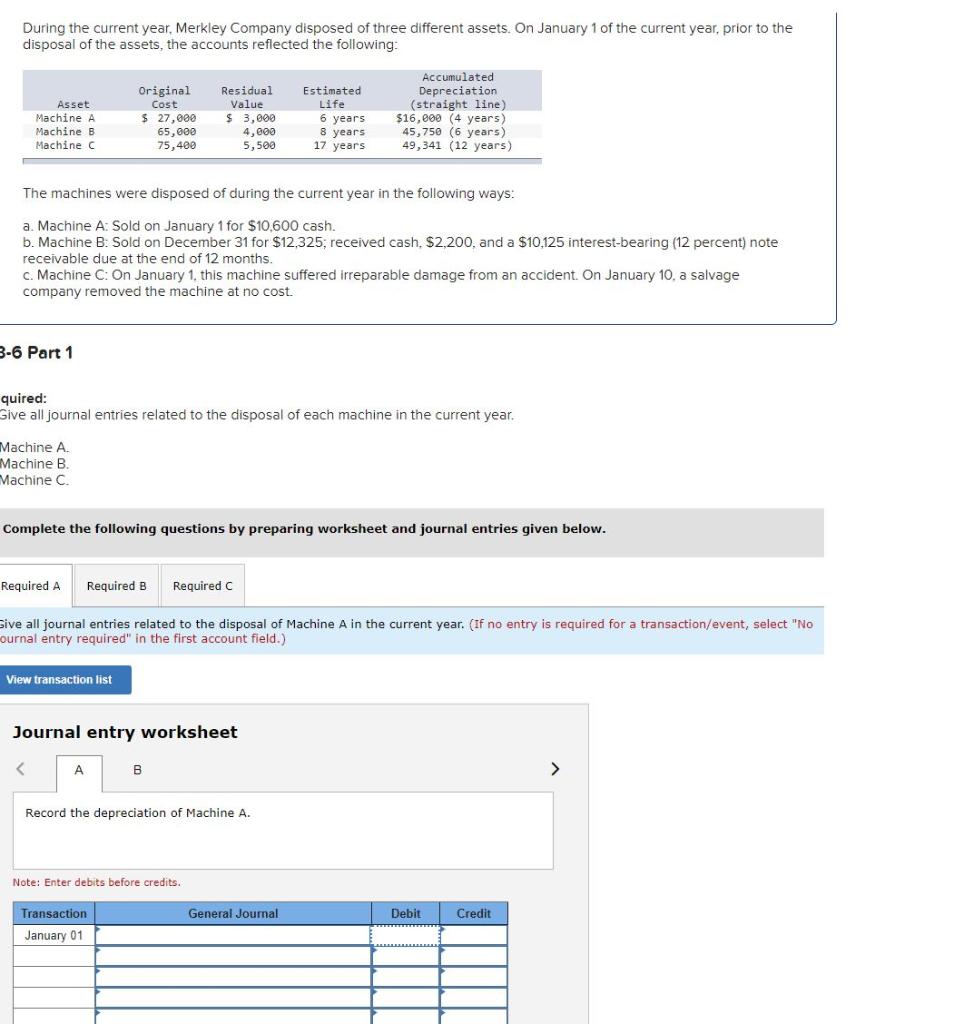
Task: Open the third row General Journal account dropdown
Action: tap(233, 977)
